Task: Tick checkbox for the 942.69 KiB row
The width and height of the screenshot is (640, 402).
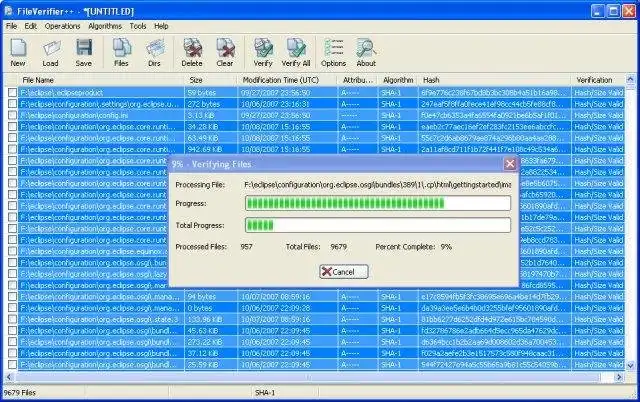Action: tap(13, 149)
